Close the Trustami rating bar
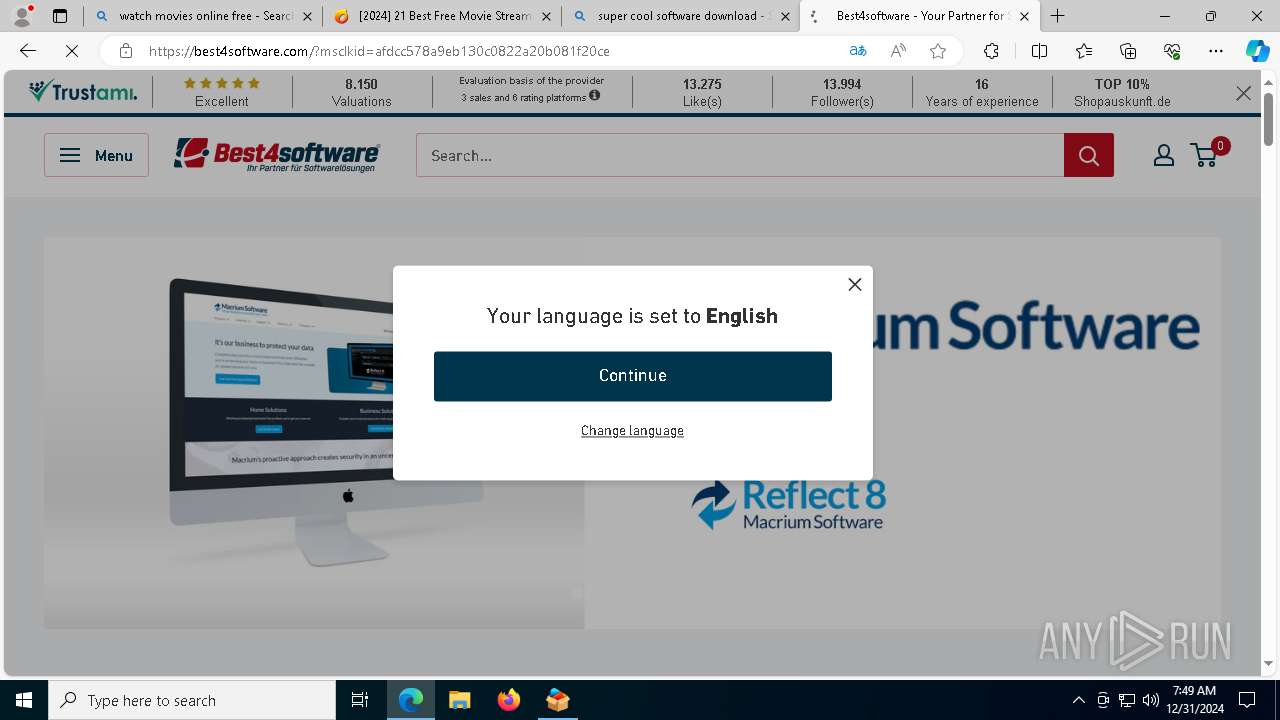 (1243, 93)
